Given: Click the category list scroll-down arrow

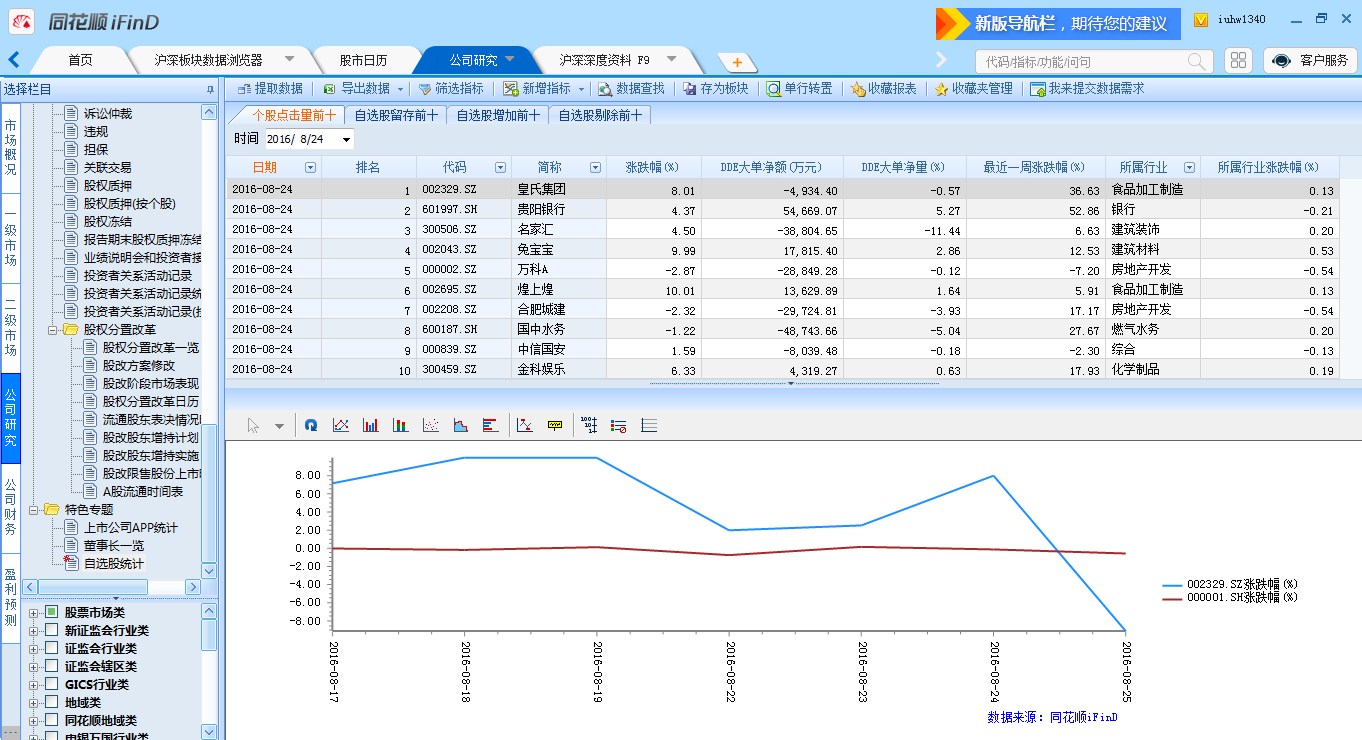Looking at the screenshot, I should point(209,733).
